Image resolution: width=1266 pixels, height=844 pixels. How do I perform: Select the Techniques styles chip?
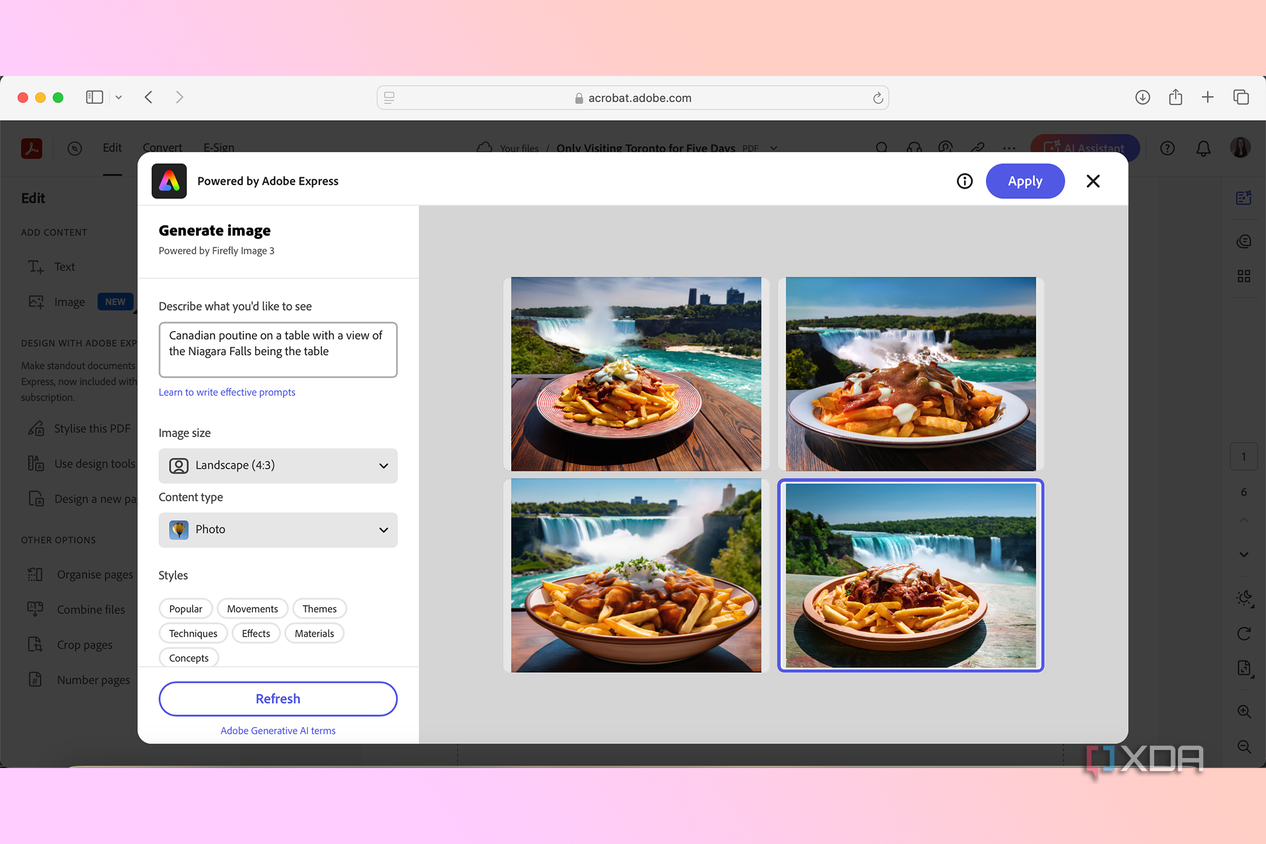pos(193,634)
